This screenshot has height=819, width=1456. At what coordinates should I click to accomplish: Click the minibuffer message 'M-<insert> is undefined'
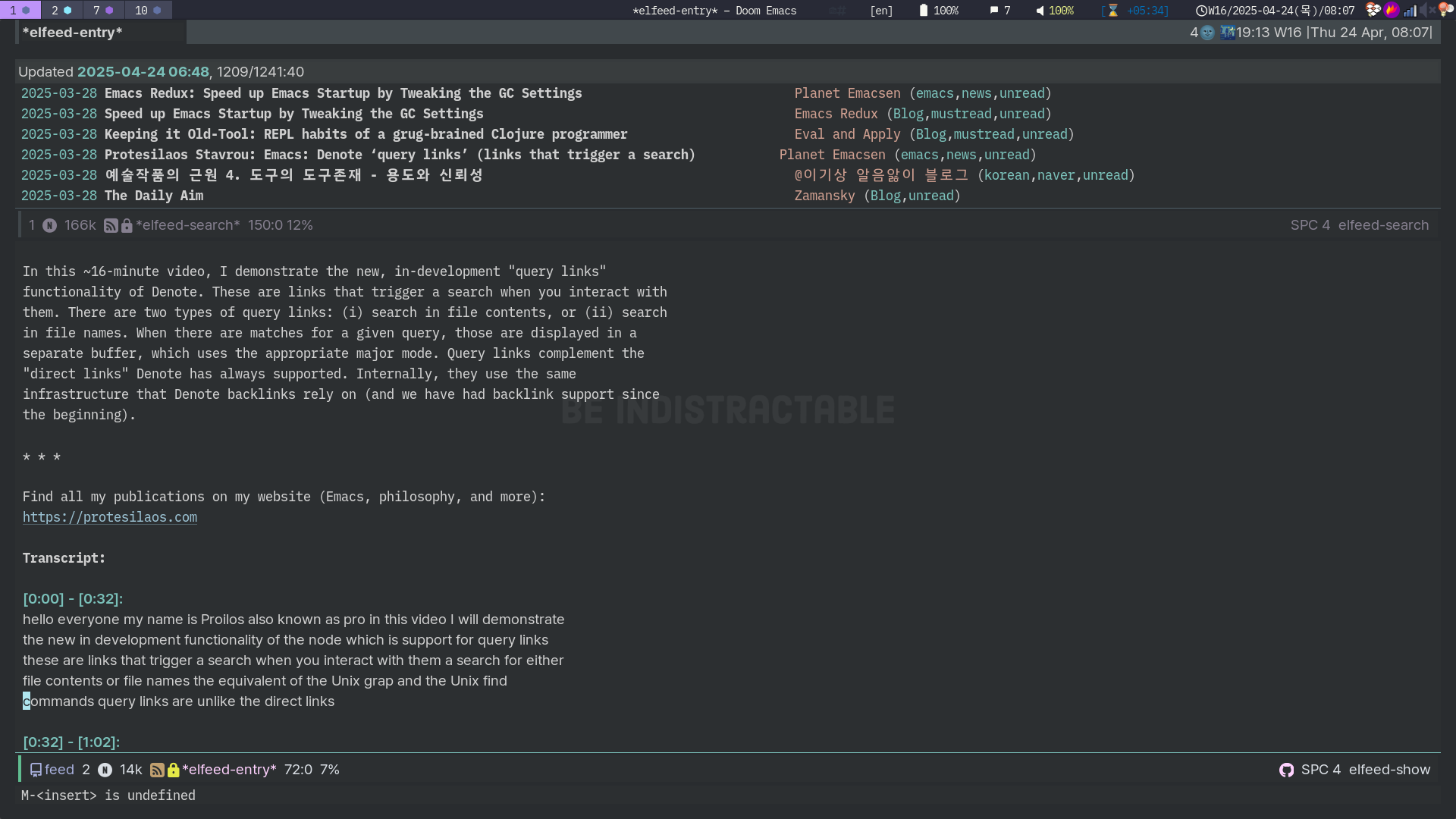coord(108,795)
